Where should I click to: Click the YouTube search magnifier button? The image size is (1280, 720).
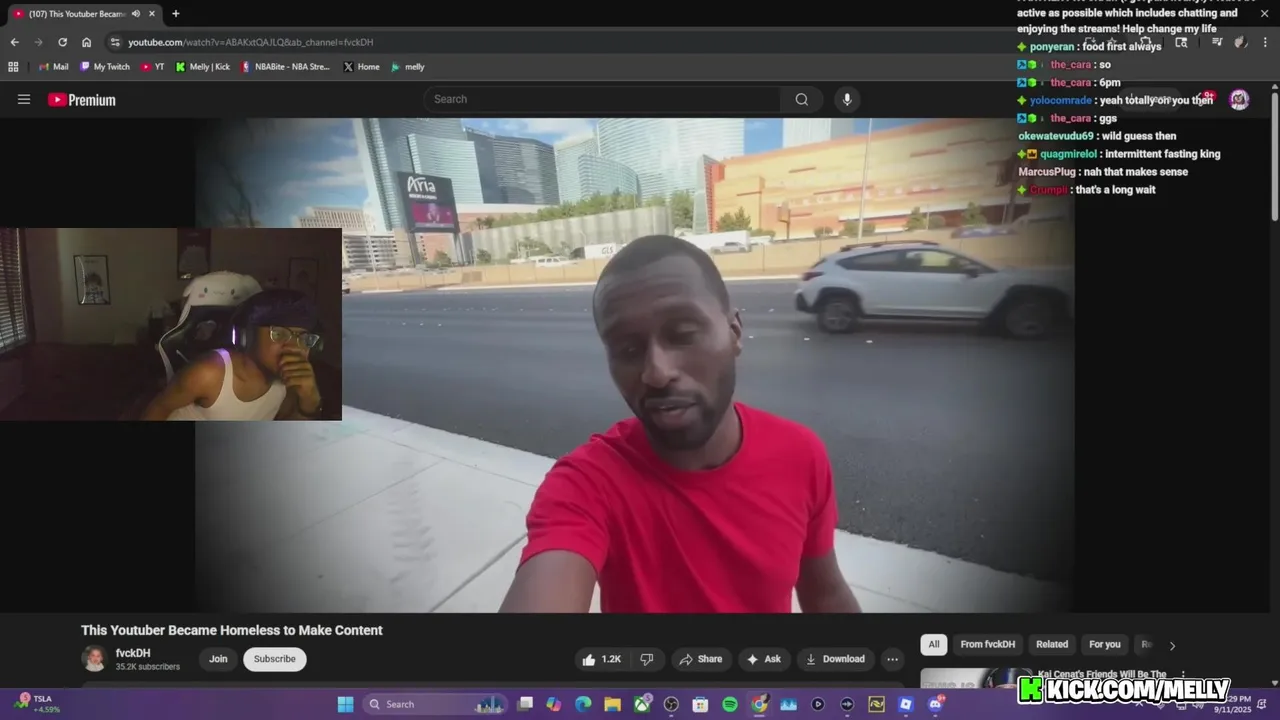coord(801,99)
